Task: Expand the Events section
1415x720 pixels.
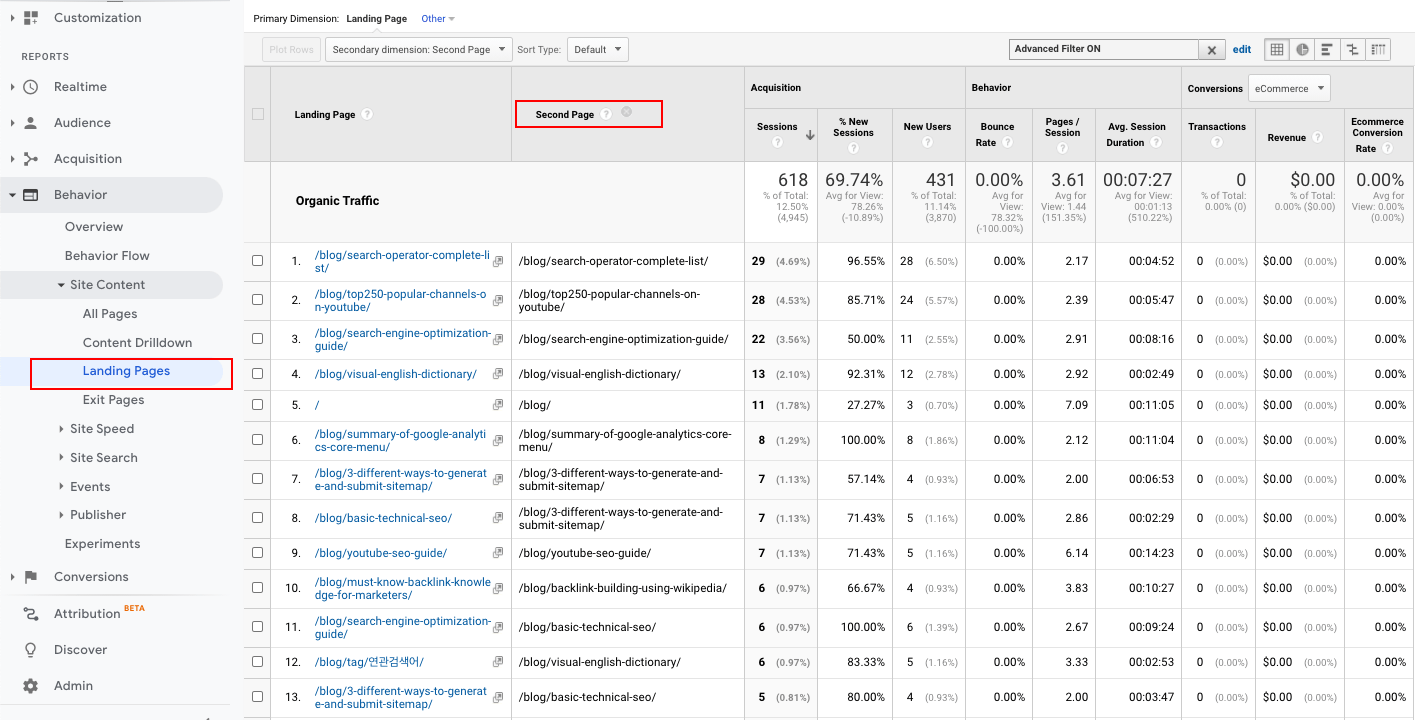Action: 61,487
